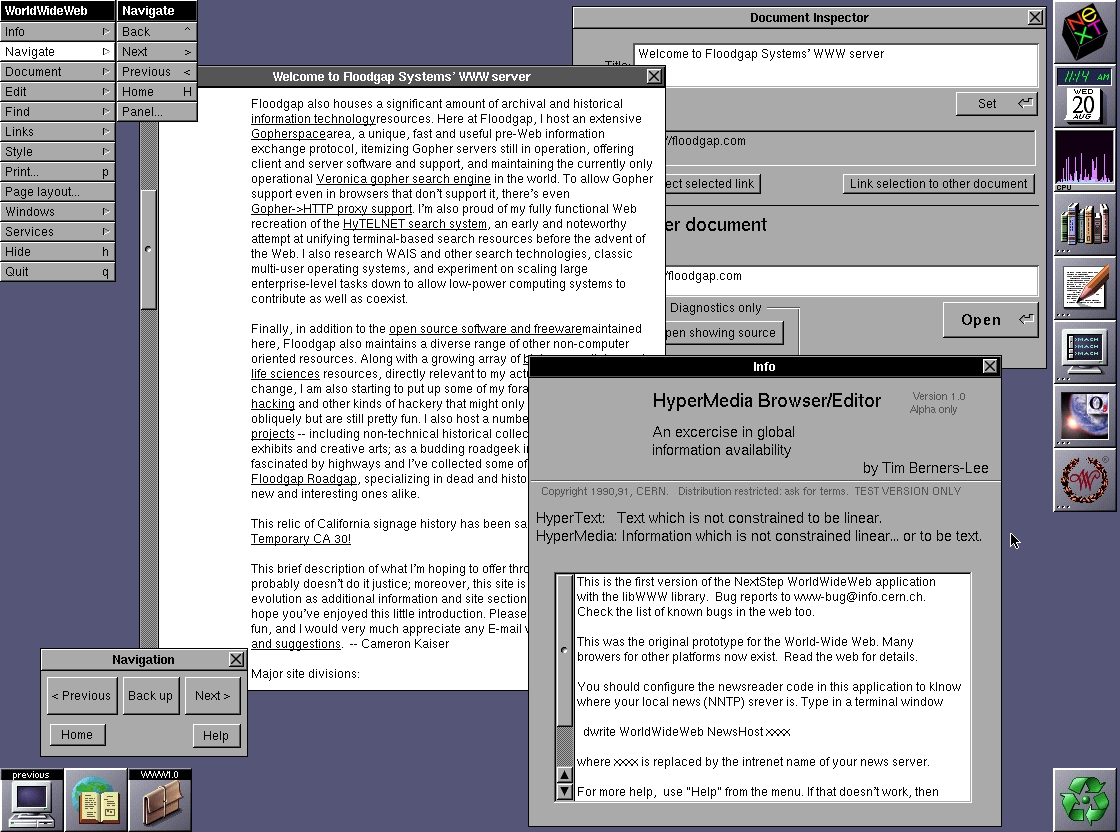Choose Print... from the WorldWideWeb menu
The image size is (1120, 832).
click(x=57, y=171)
